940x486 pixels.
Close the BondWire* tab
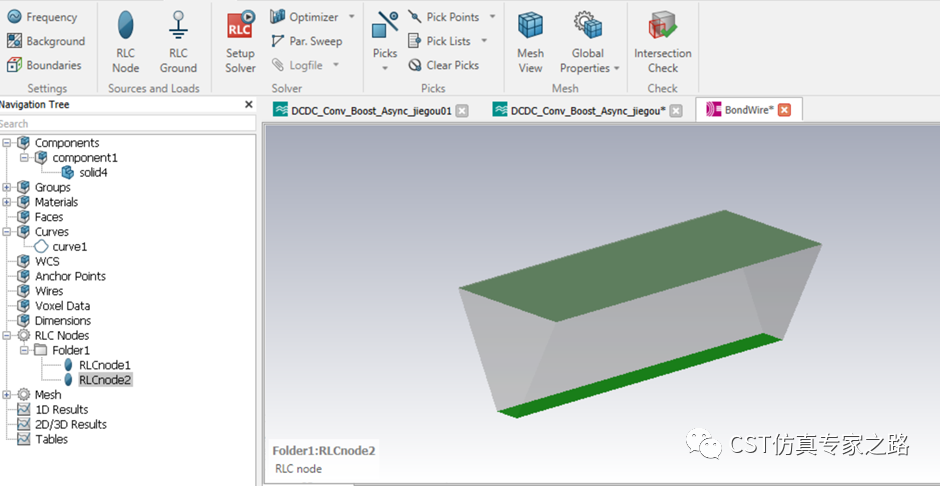pyautogui.click(x=784, y=110)
